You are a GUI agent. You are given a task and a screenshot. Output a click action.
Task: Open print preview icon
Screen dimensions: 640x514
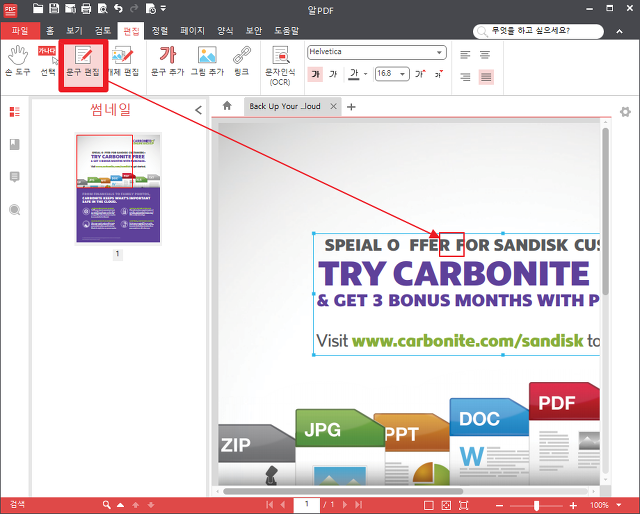click(x=102, y=8)
